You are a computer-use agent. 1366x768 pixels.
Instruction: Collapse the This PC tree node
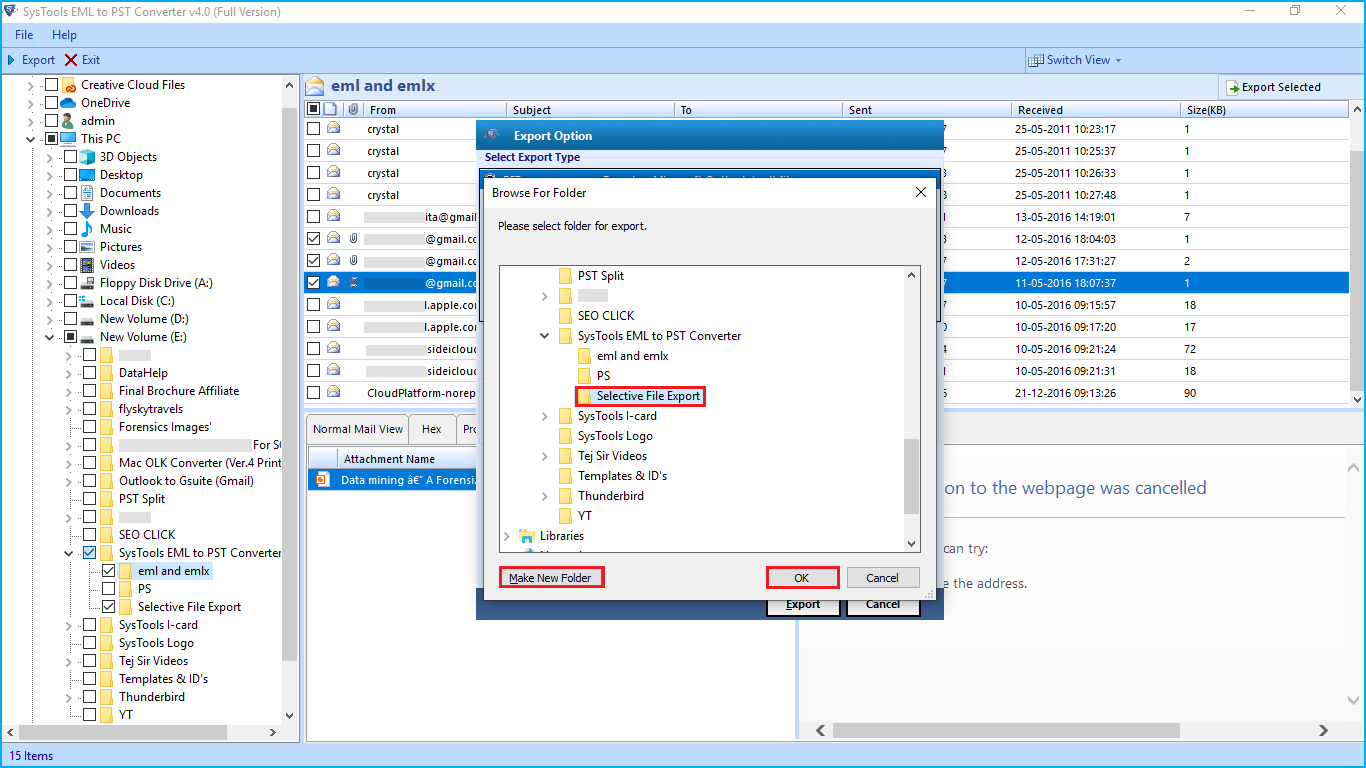coord(31,139)
